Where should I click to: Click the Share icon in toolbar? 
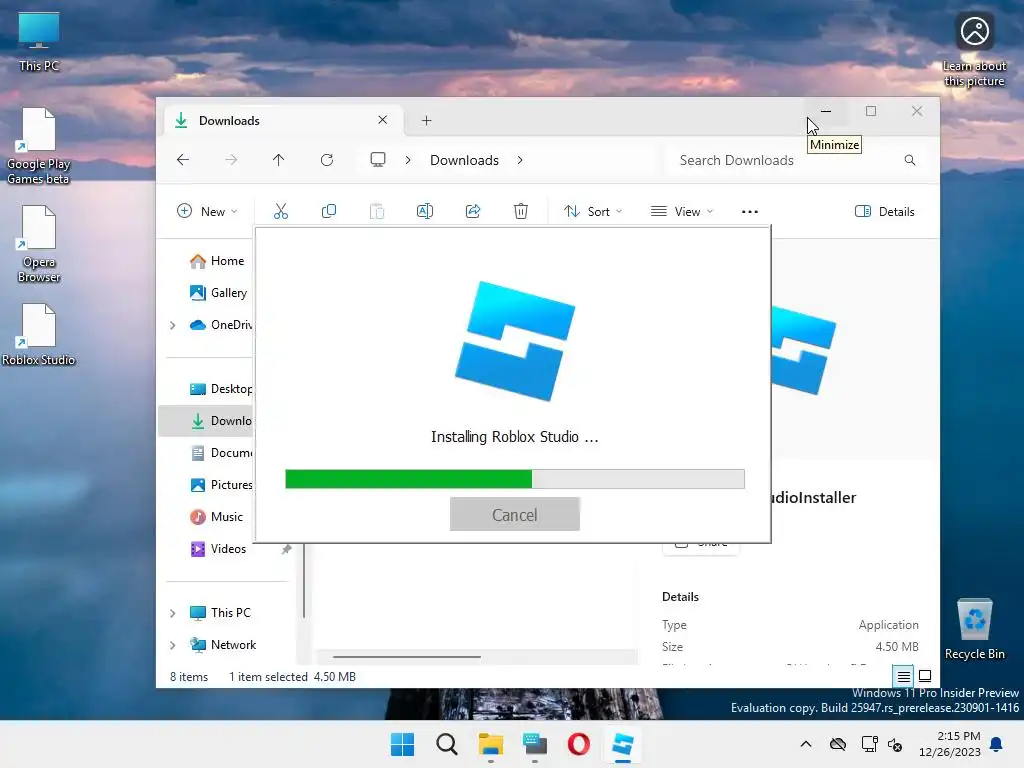click(473, 211)
